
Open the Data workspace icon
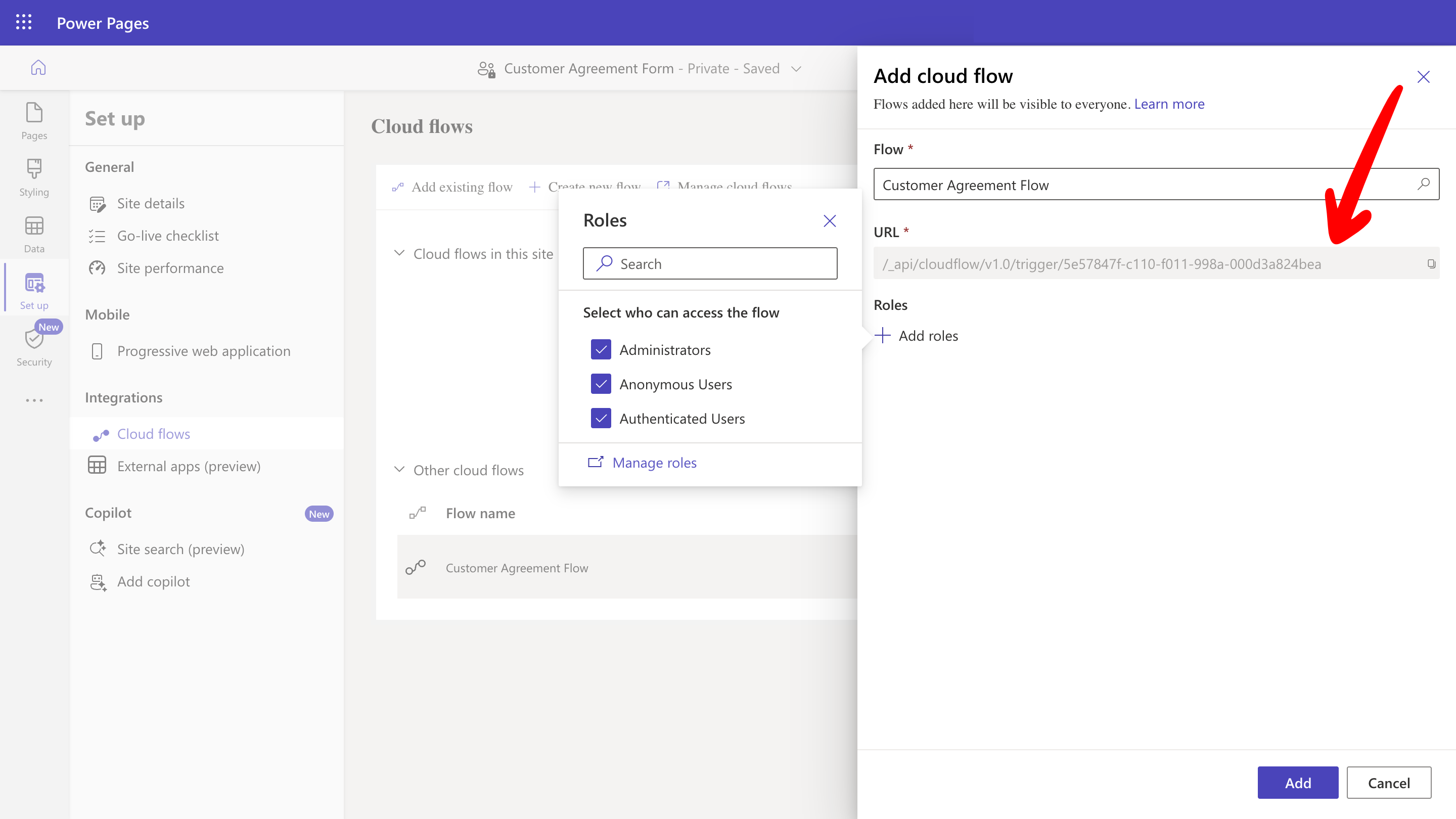[x=34, y=234]
